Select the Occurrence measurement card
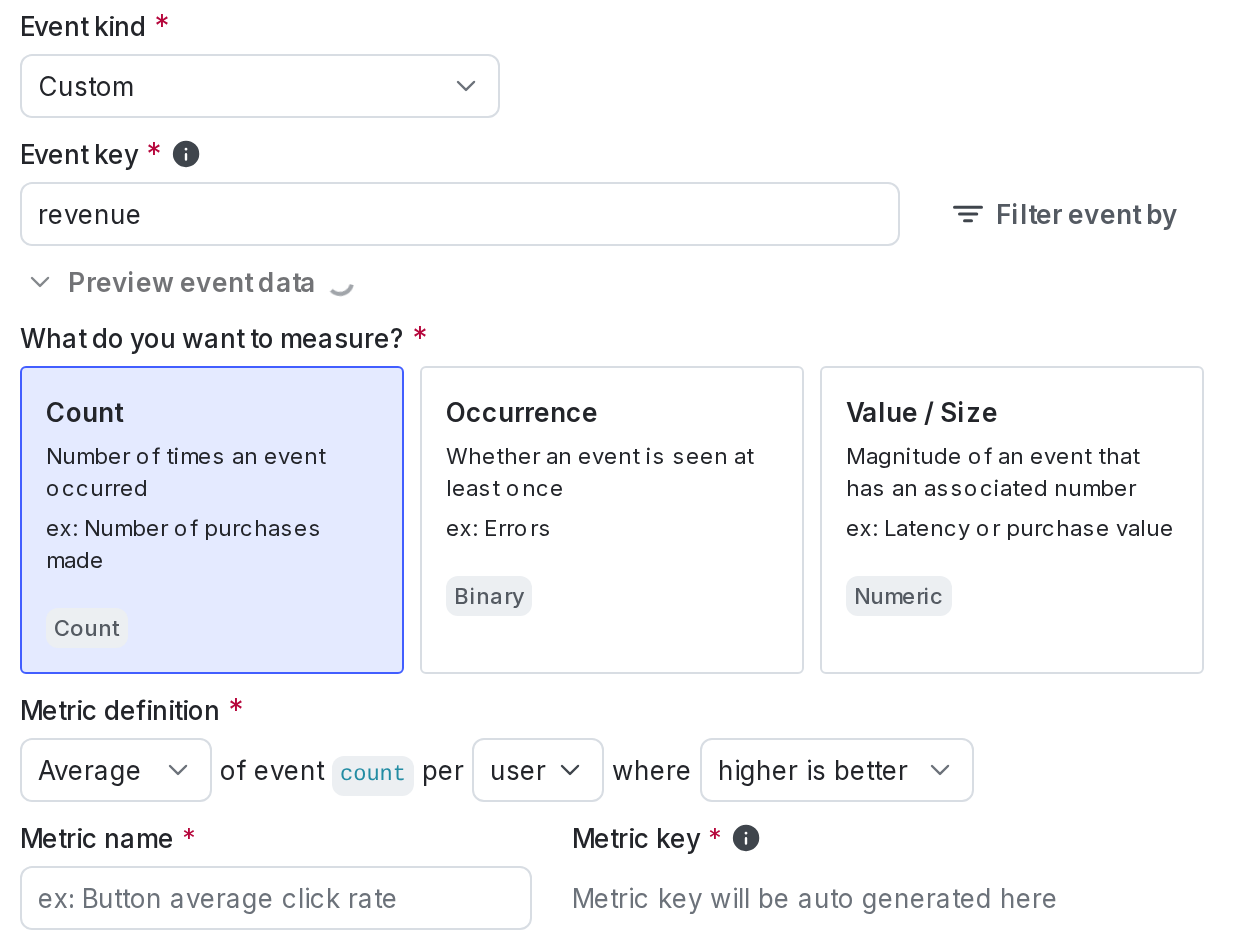This screenshot has width=1246, height=942. (x=611, y=519)
